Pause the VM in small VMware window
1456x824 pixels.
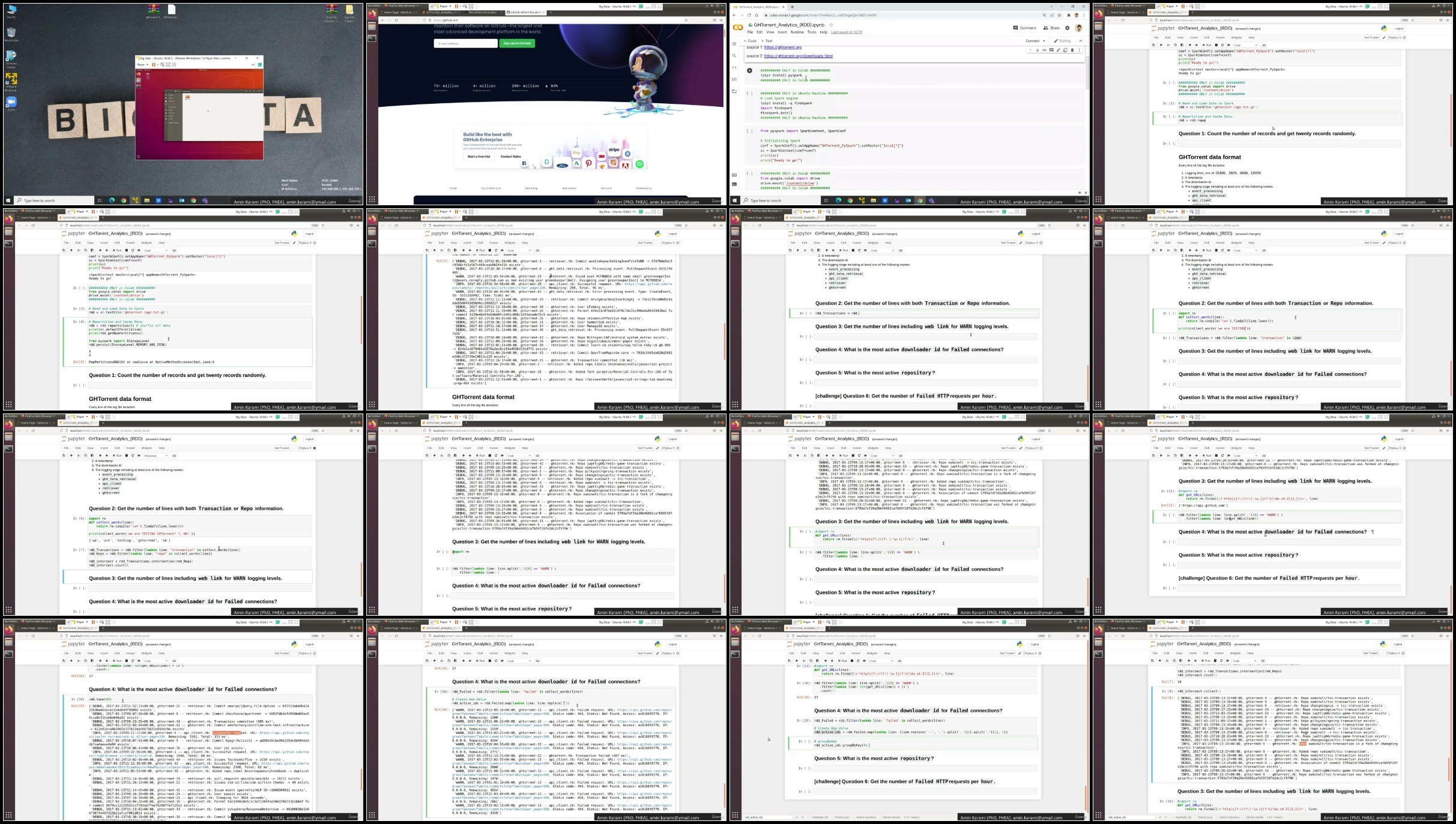153,65
